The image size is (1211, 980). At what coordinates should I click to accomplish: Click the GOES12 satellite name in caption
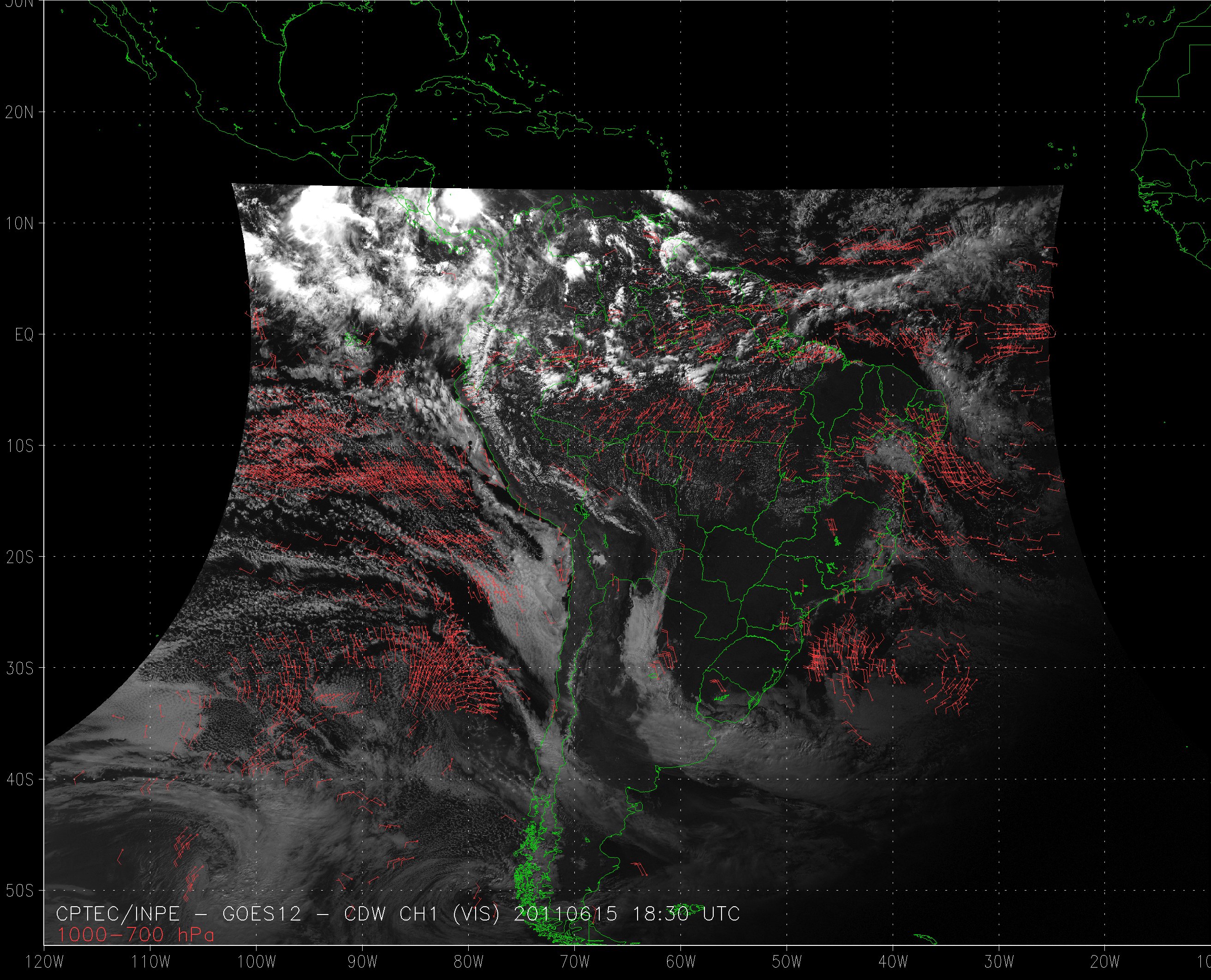point(262,914)
